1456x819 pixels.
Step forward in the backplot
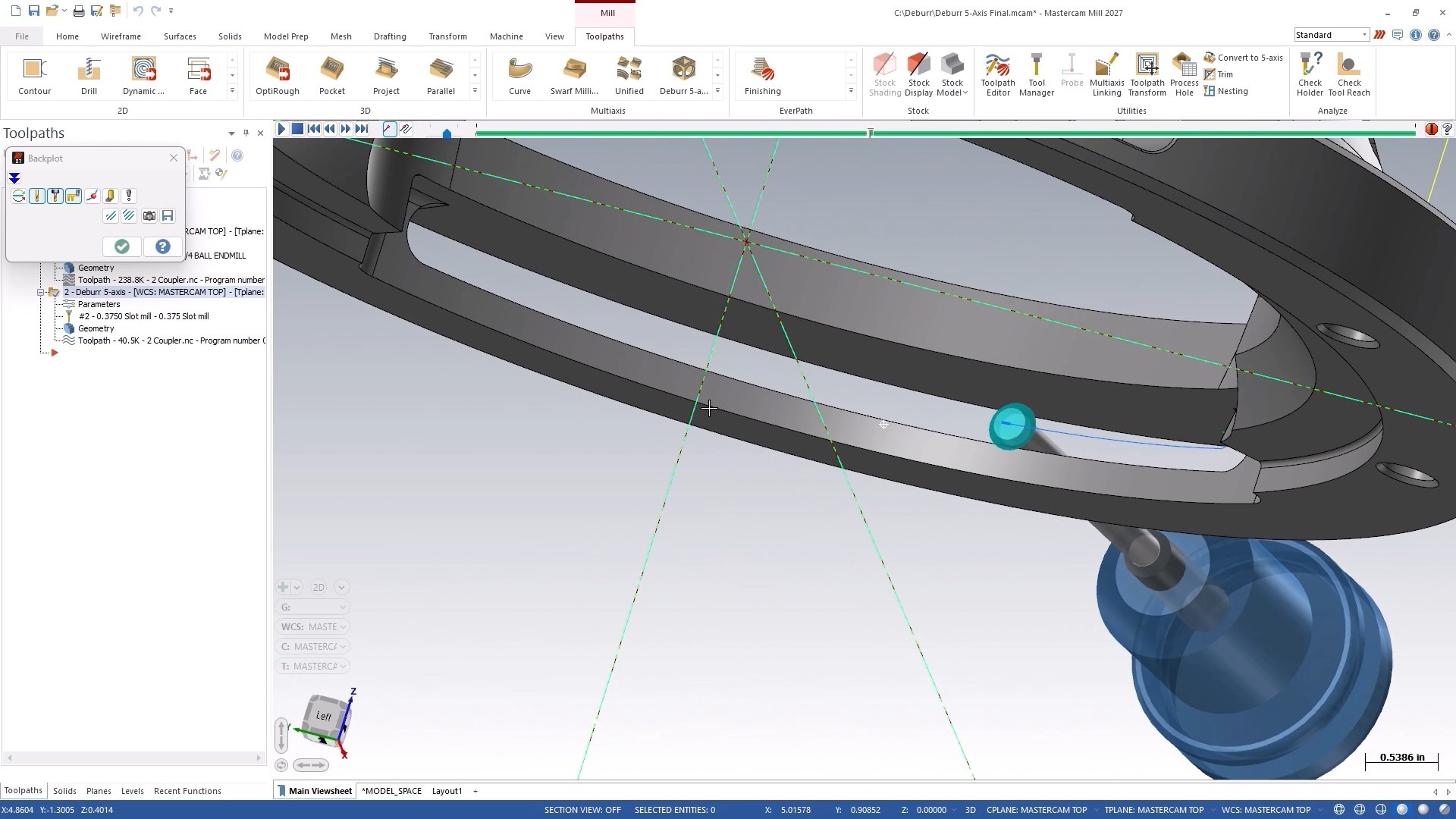pyautogui.click(x=346, y=129)
